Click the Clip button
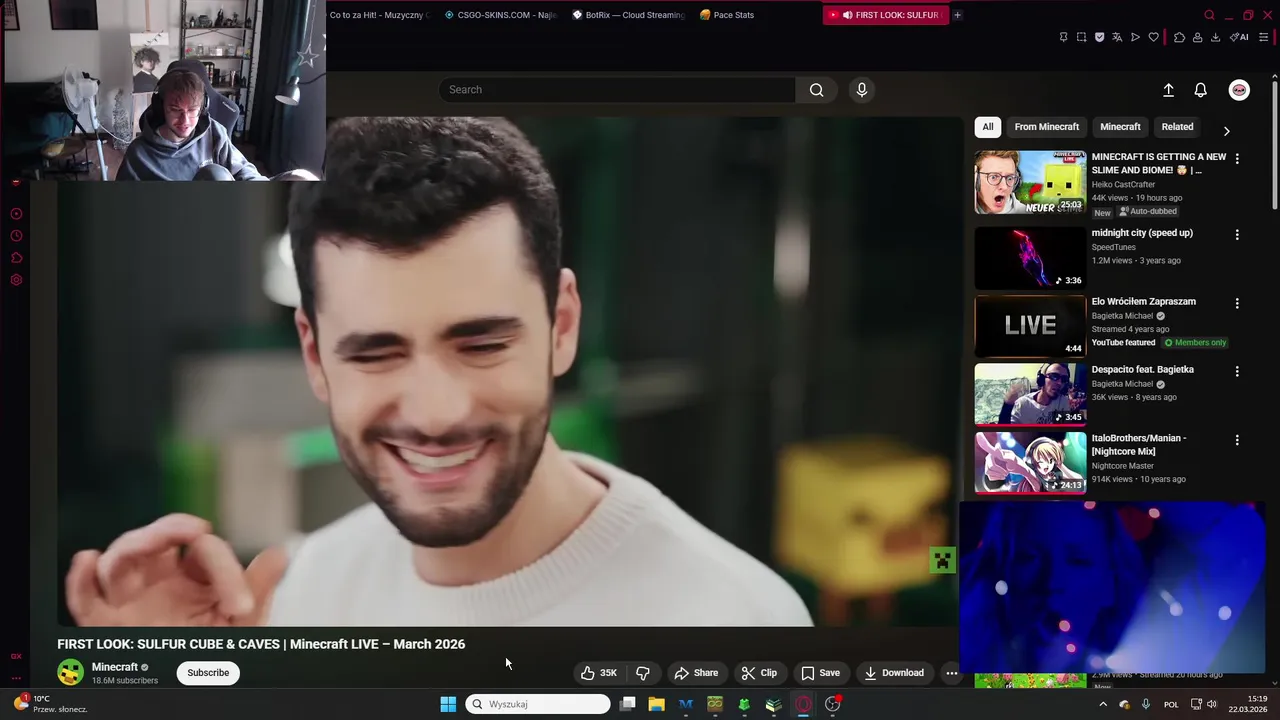Image resolution: width=1280 pixels, height=720 pixels. [759, 673]
